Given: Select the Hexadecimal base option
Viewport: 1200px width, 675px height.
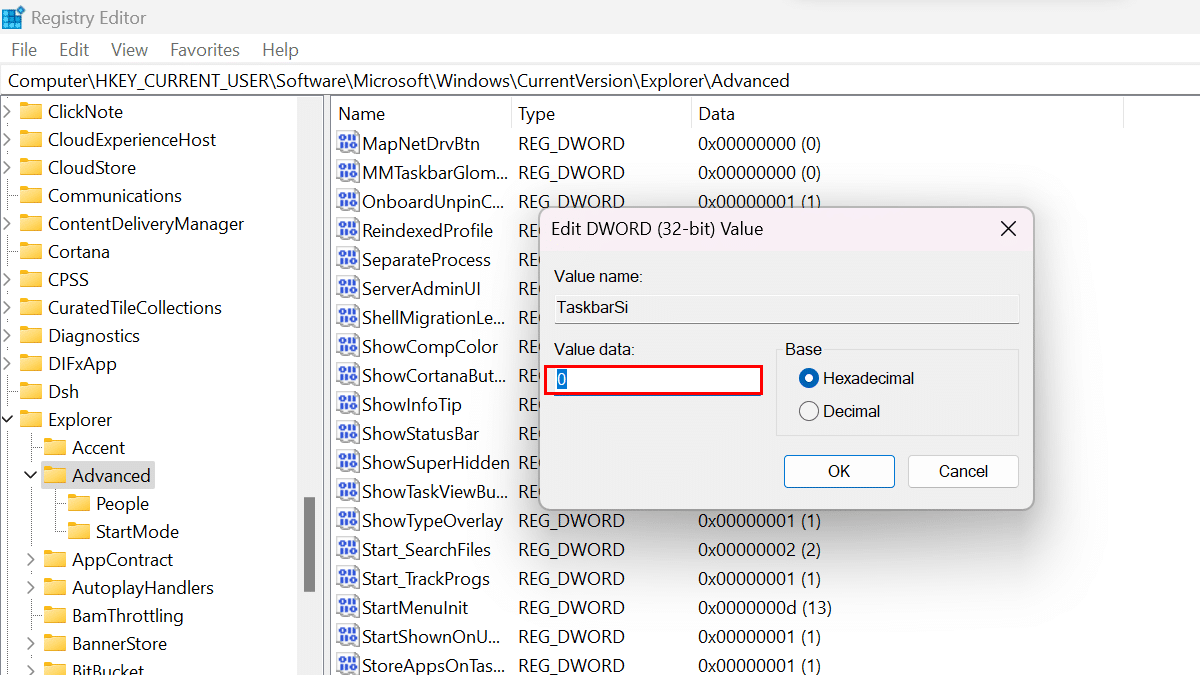Looking at the screenshot, I should coord(809,378).
